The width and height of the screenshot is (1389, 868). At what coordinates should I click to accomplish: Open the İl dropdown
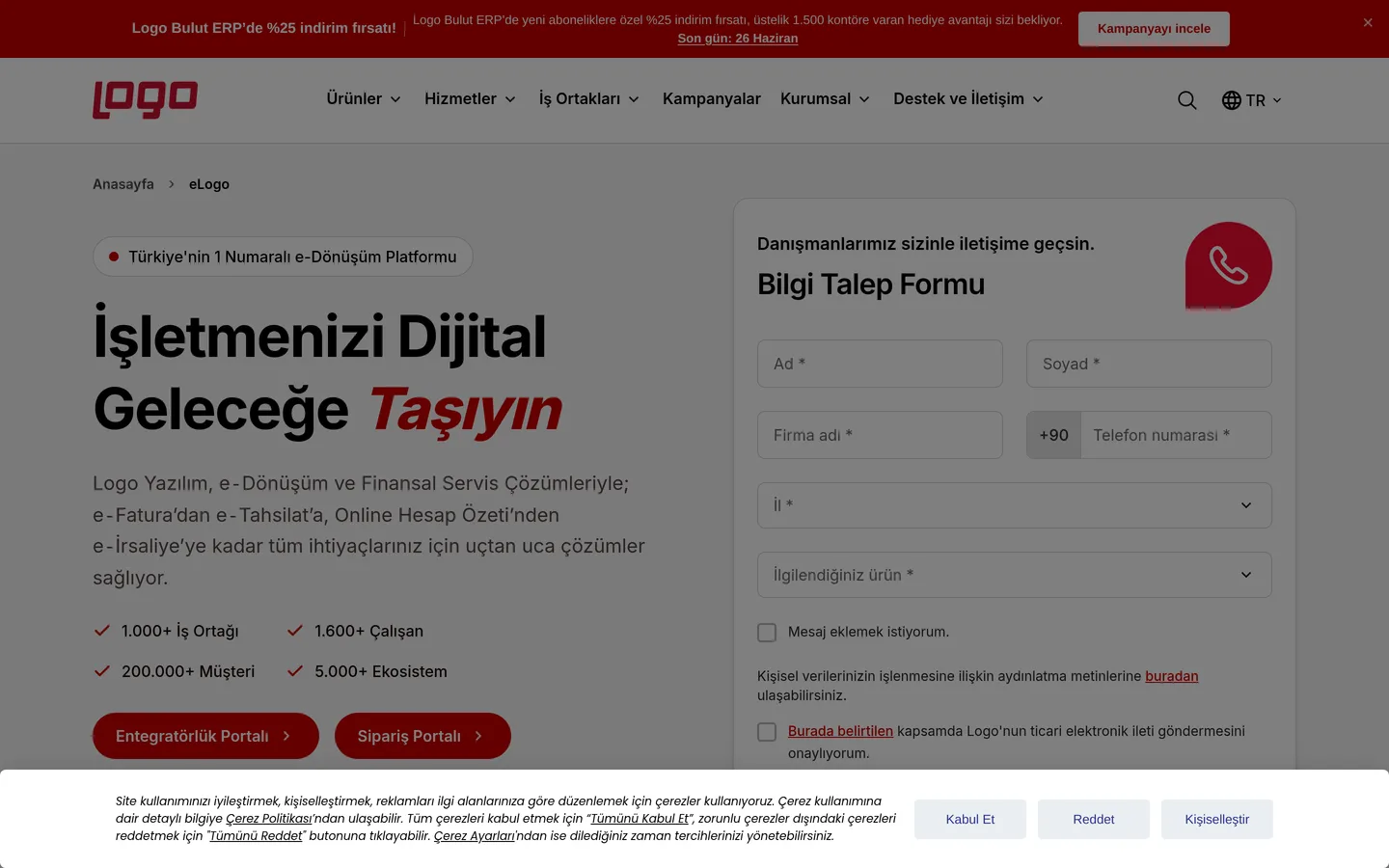[1015, 505]
